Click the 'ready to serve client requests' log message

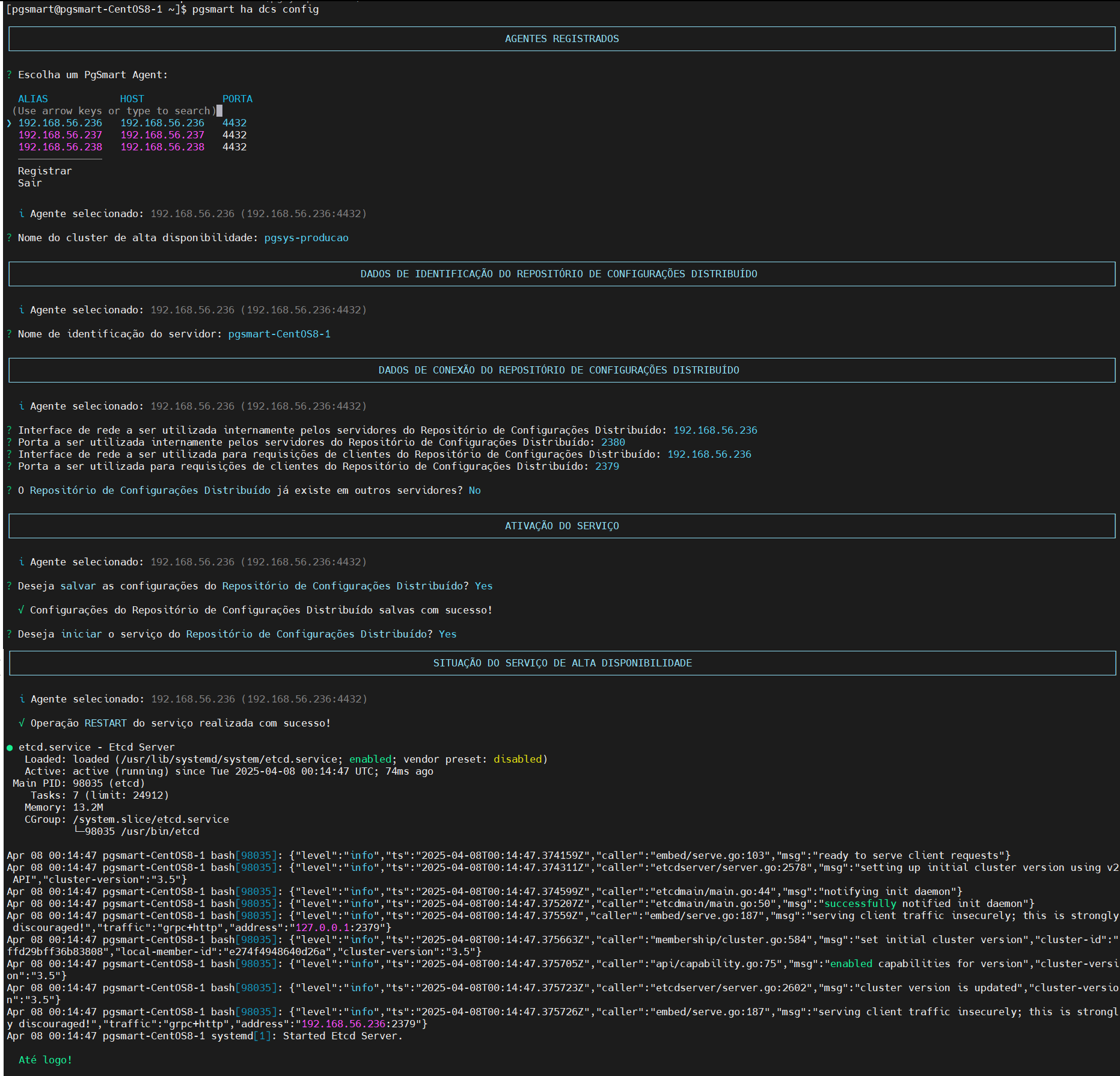911,855
